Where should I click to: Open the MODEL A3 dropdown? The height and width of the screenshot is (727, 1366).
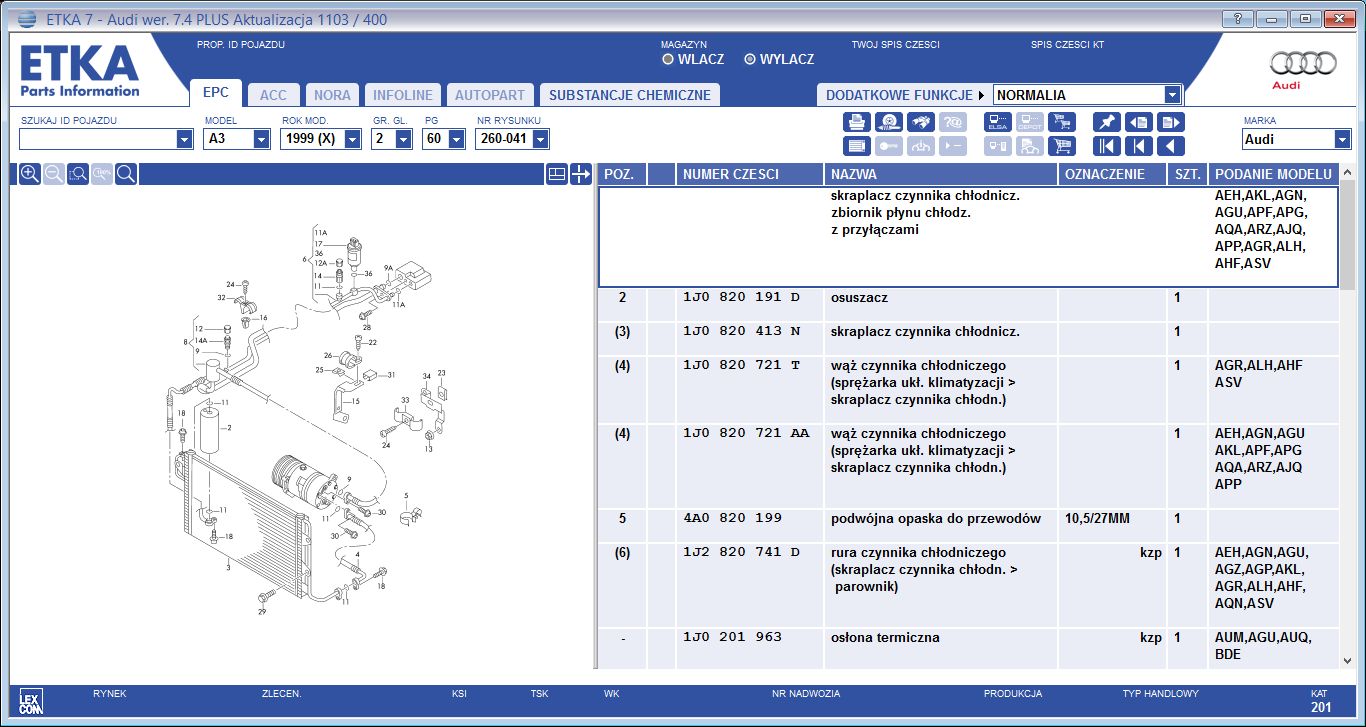point(261,140)
